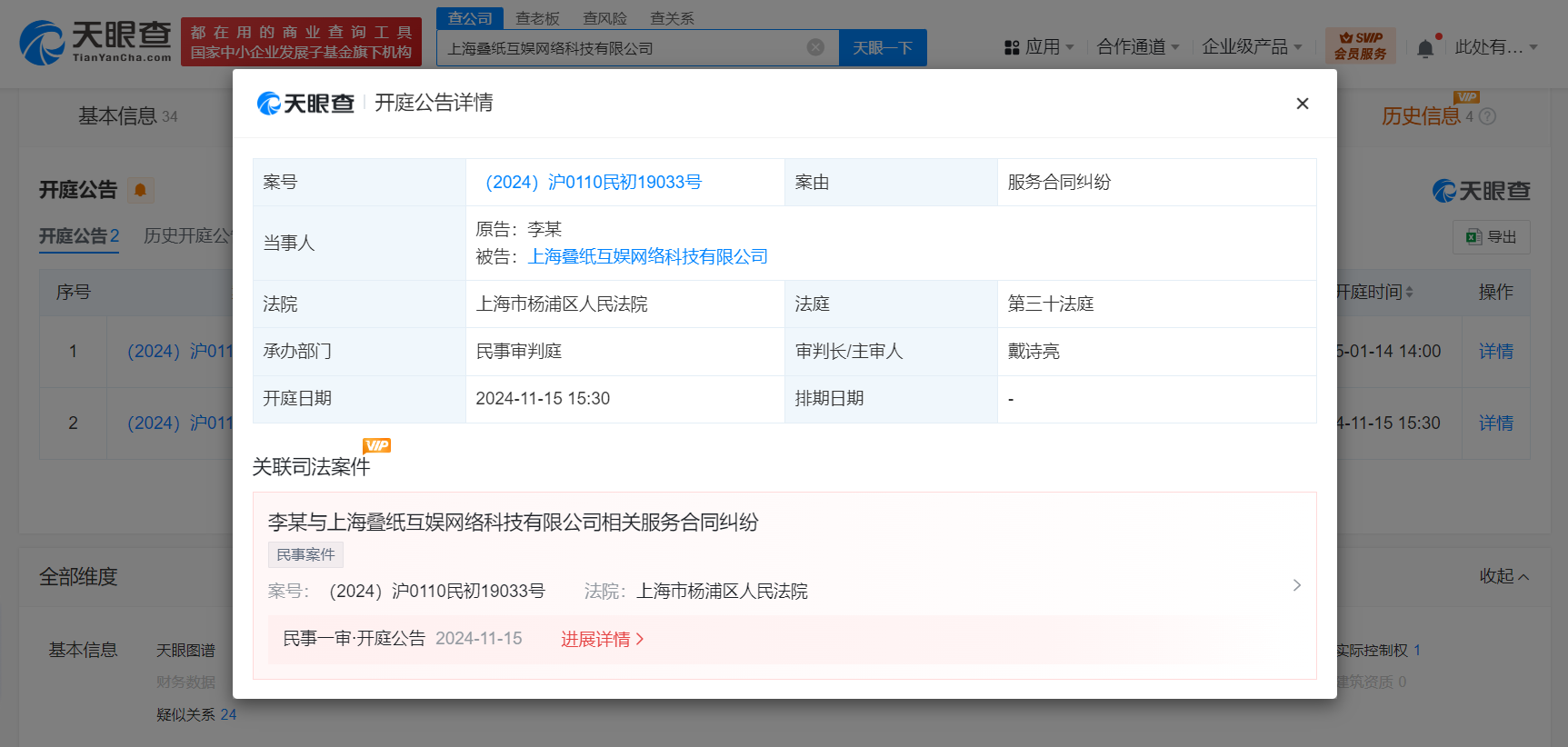Open defendant 上海叠纸互娱网络科技有限公司 link
Screen dimensions: 1568x747
647,257
